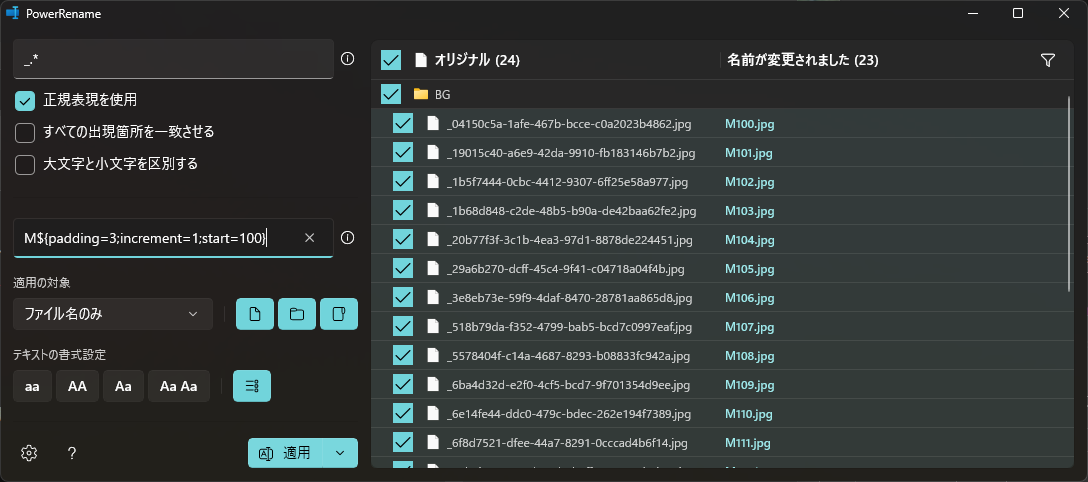Clear the replace text field with X
Screen dimensions: 1088x482
tap(310, 238)
